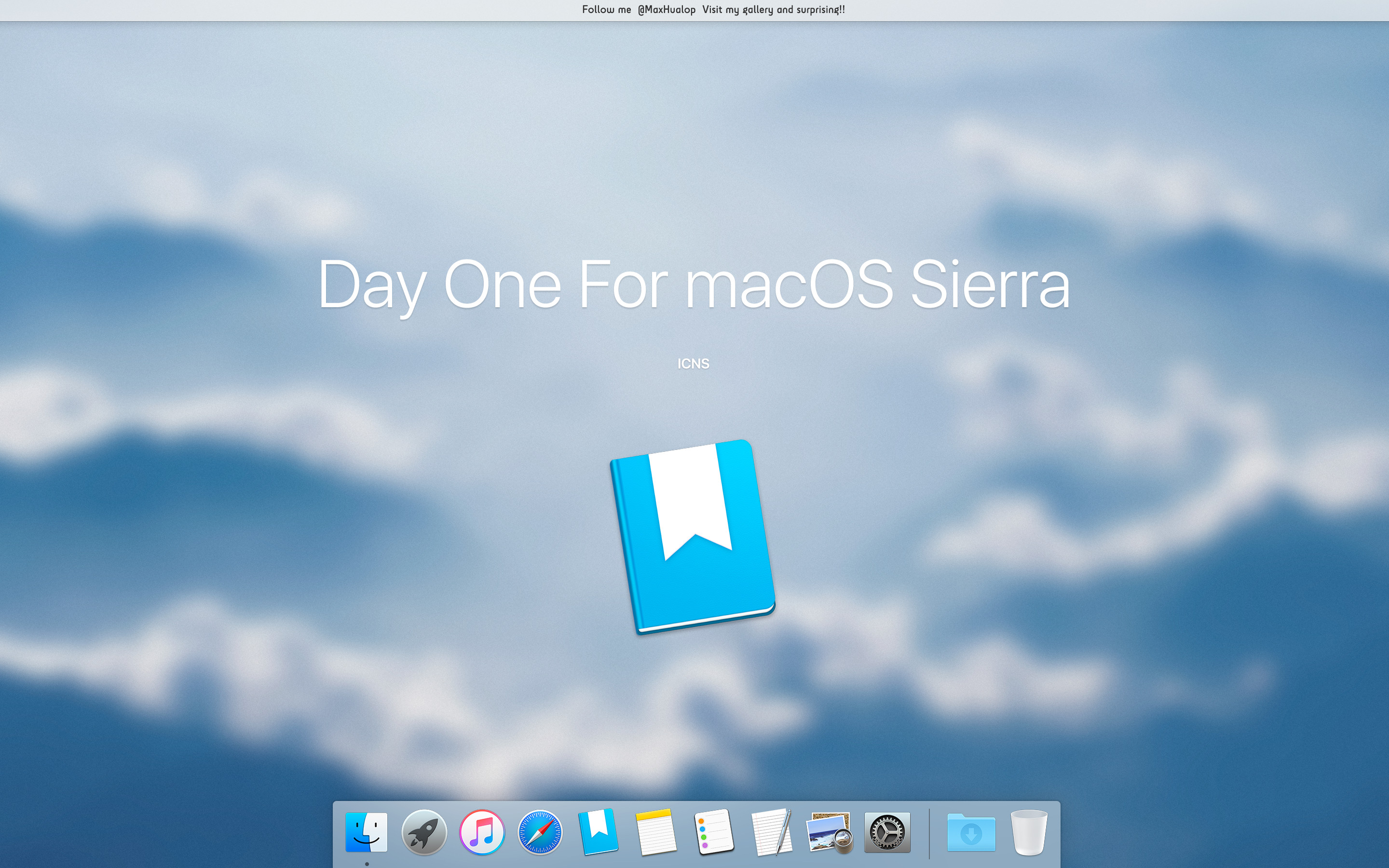The image size is (1389, 868).
Task: Open Finder from the dock
Action: coord(366,832)
